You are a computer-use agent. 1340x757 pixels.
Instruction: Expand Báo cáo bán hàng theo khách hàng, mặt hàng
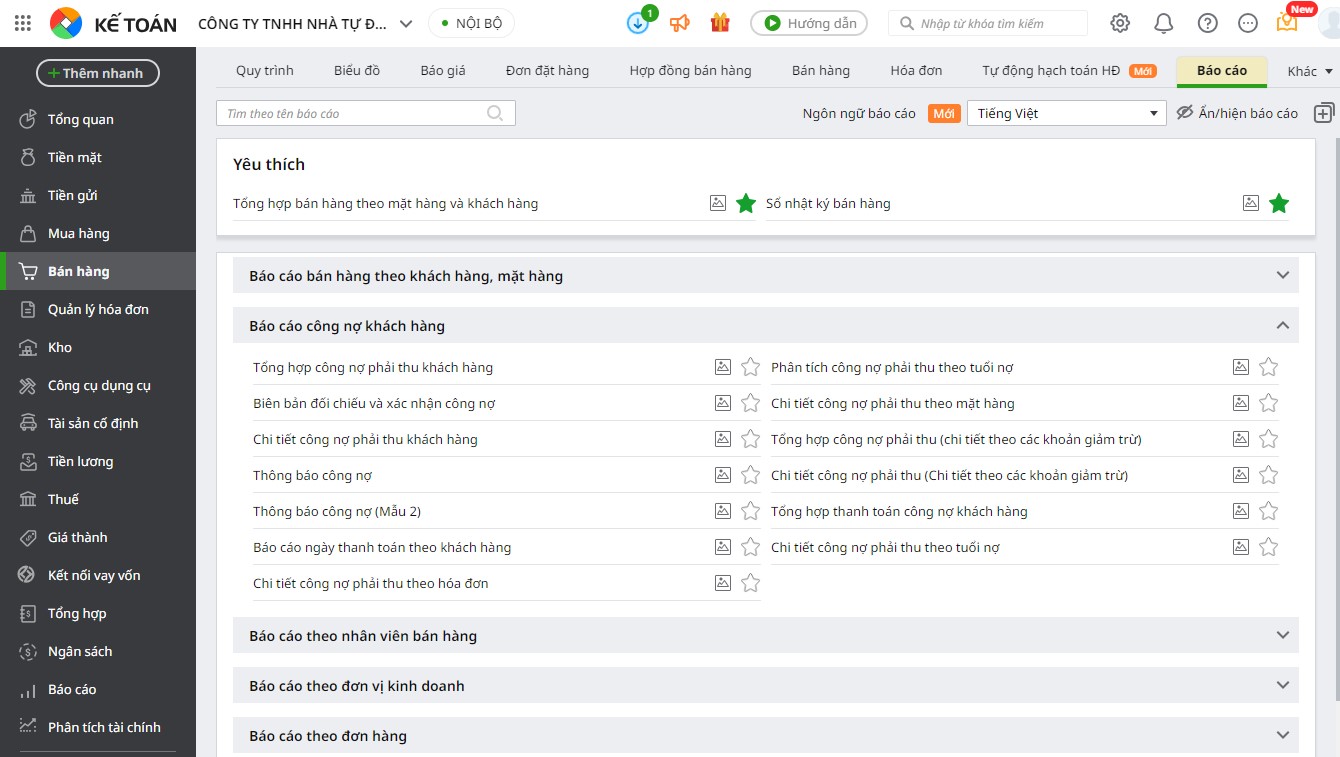pos(766,275)
